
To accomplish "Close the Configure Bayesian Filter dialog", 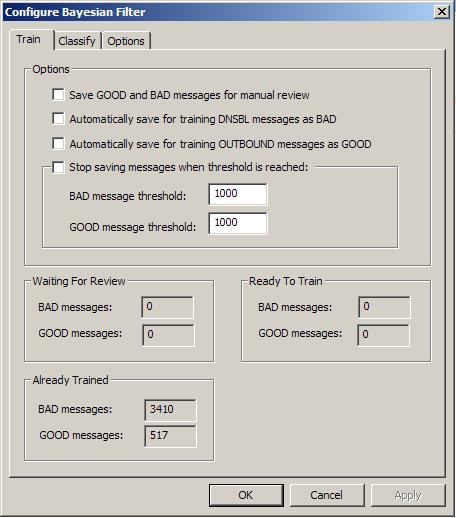I will point(442,12).
